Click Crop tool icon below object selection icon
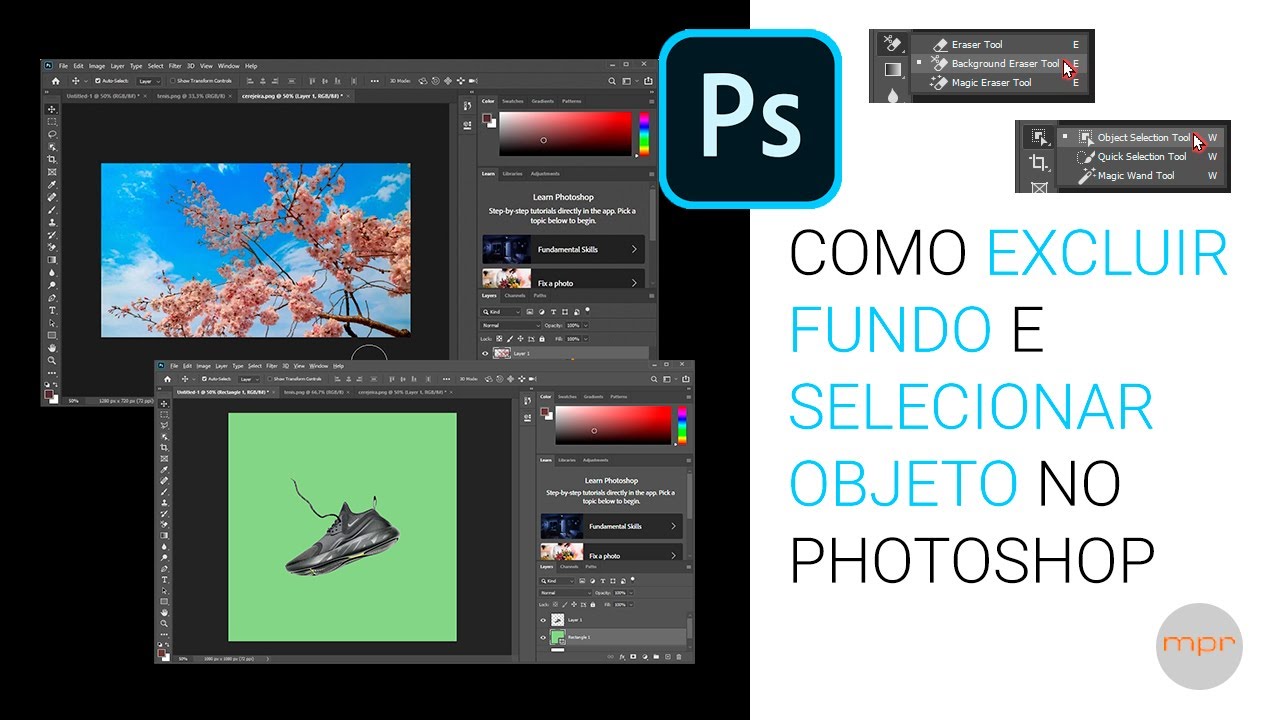The height and width of the screenshot is (720, 1280). [x=1039, y=162]
